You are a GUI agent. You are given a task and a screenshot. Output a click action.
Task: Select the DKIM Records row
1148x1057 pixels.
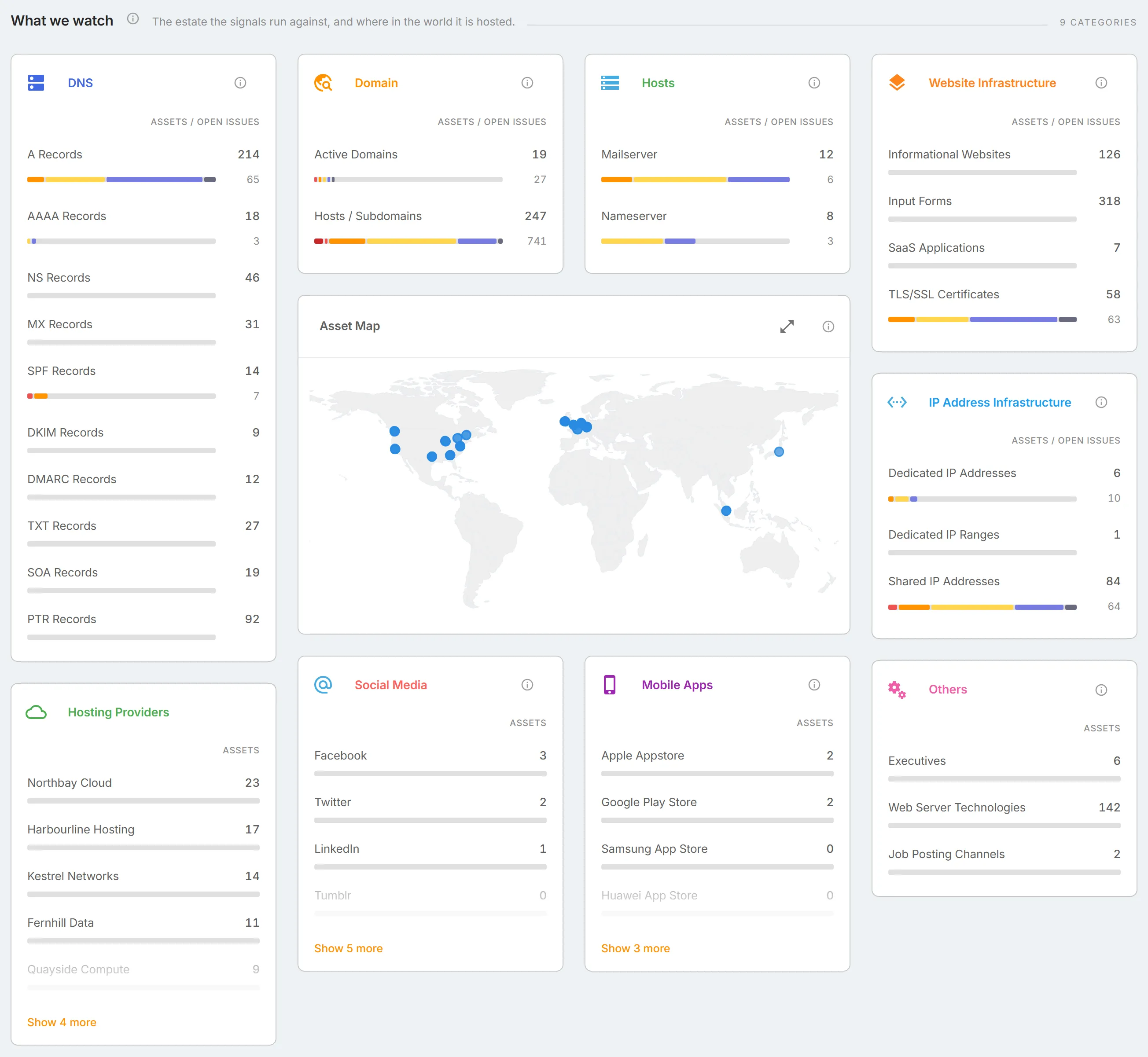(143, 440)
